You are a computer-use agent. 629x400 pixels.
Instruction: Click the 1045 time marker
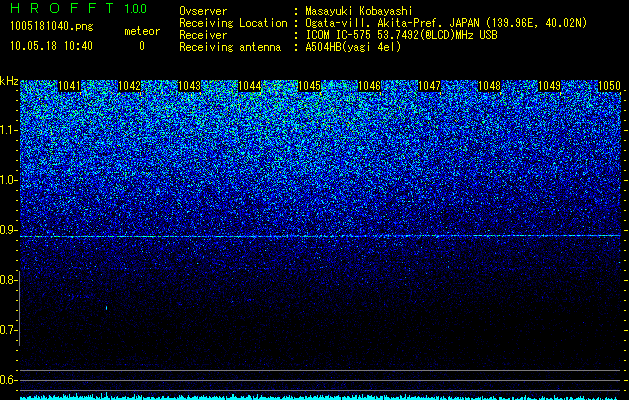tap(309, 86)
